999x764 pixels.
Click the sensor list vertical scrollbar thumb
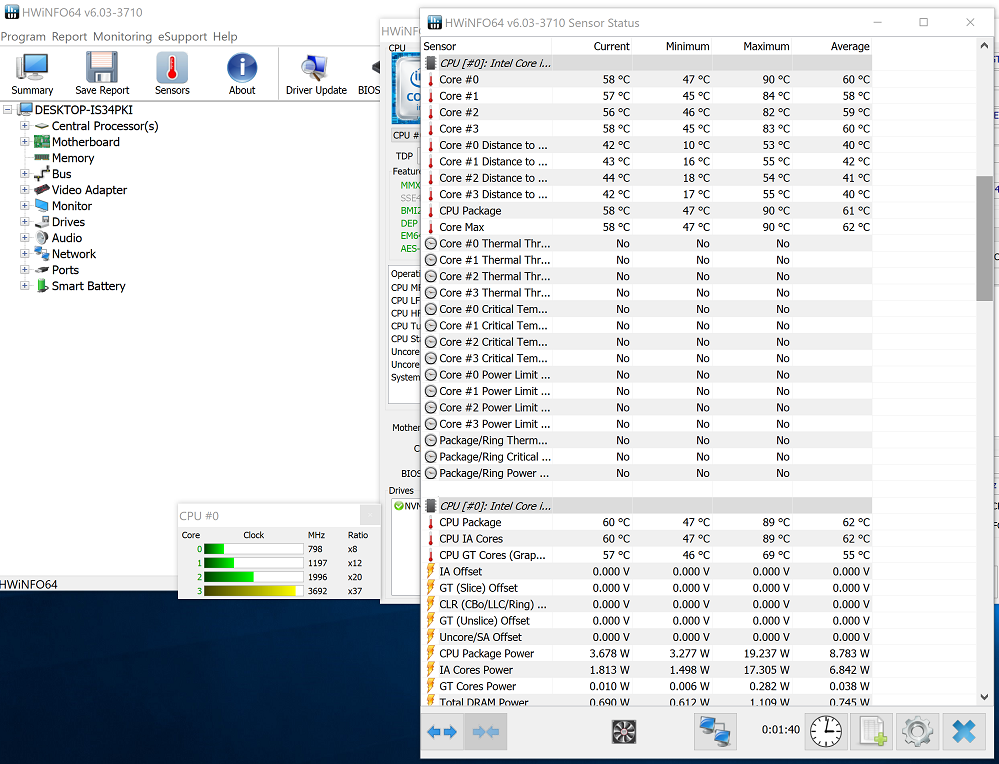(984, 238)
